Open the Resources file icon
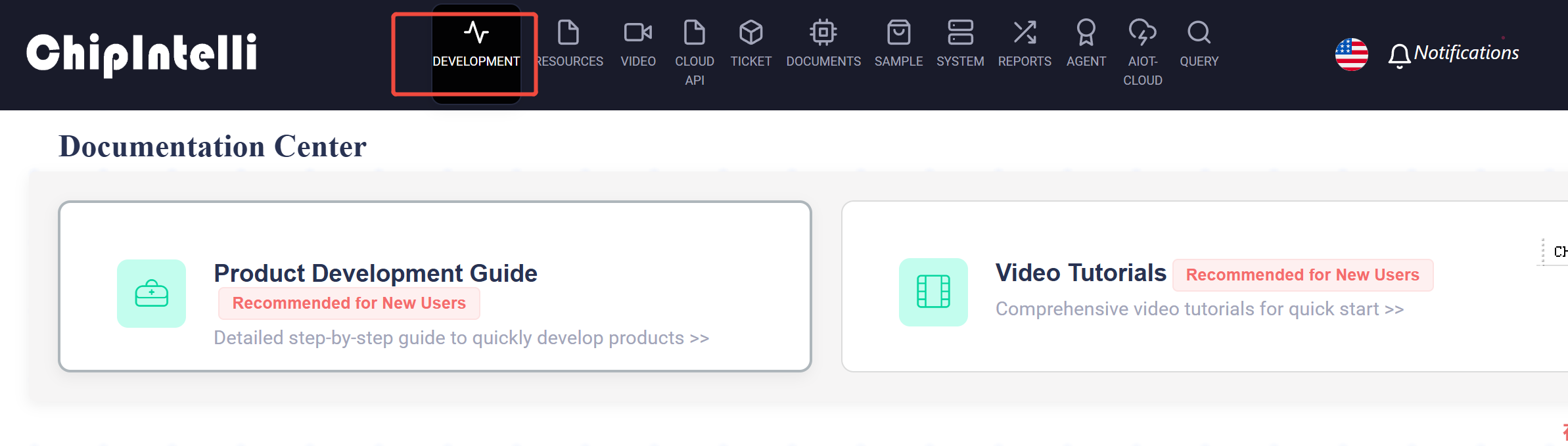 click(568, 32)
